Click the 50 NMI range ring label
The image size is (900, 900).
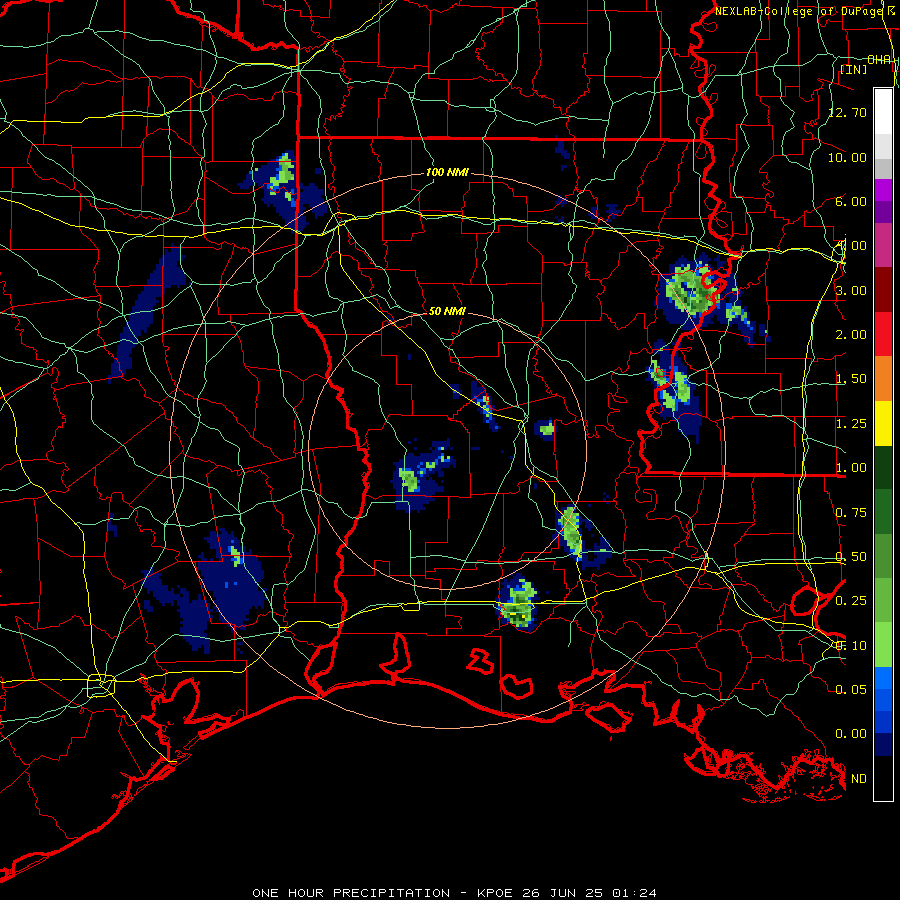tap(447, 311)
